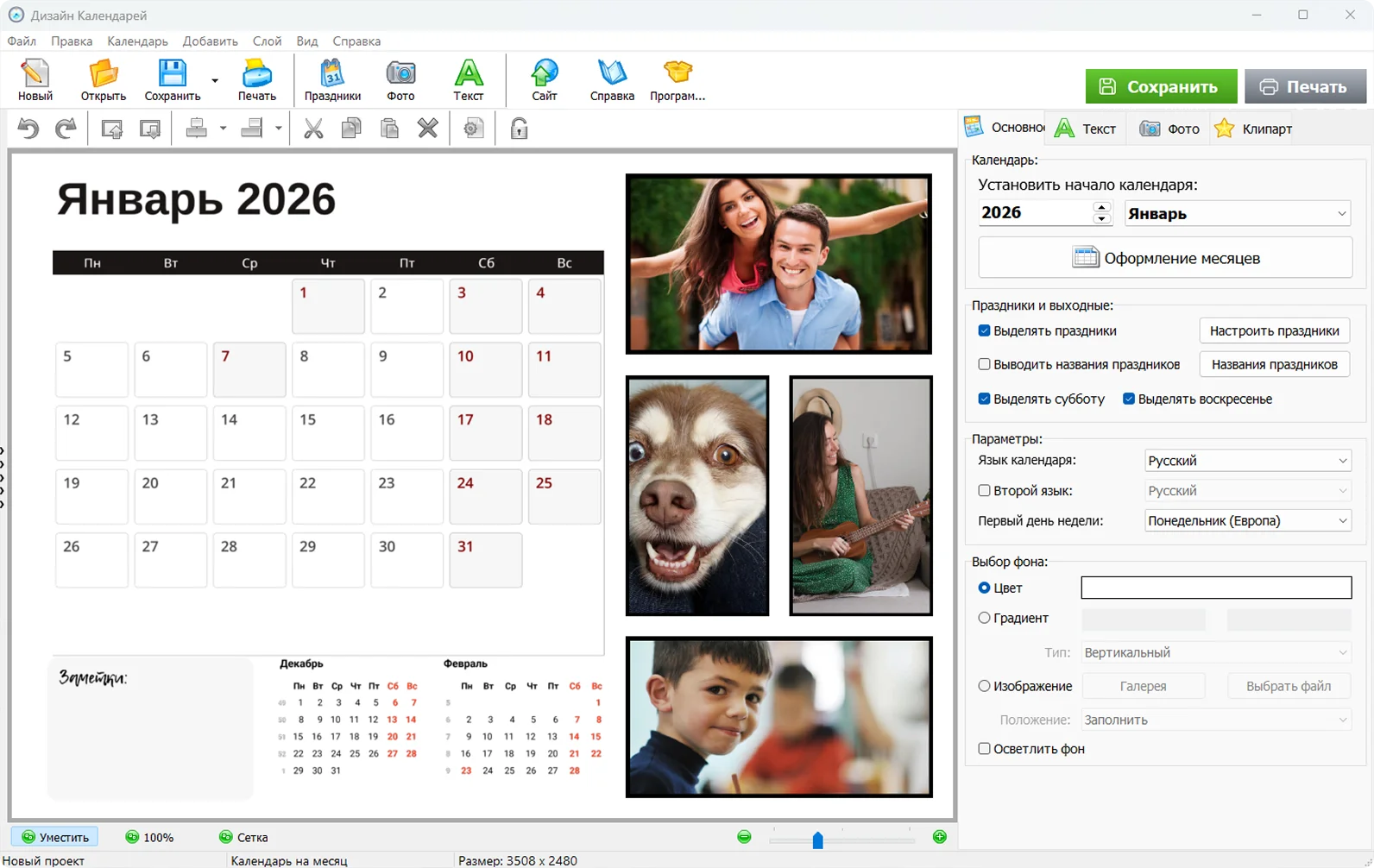Click the green zoom-in plus icon
The width and height of the screenshot is (1374, 868).
(940, 837)
